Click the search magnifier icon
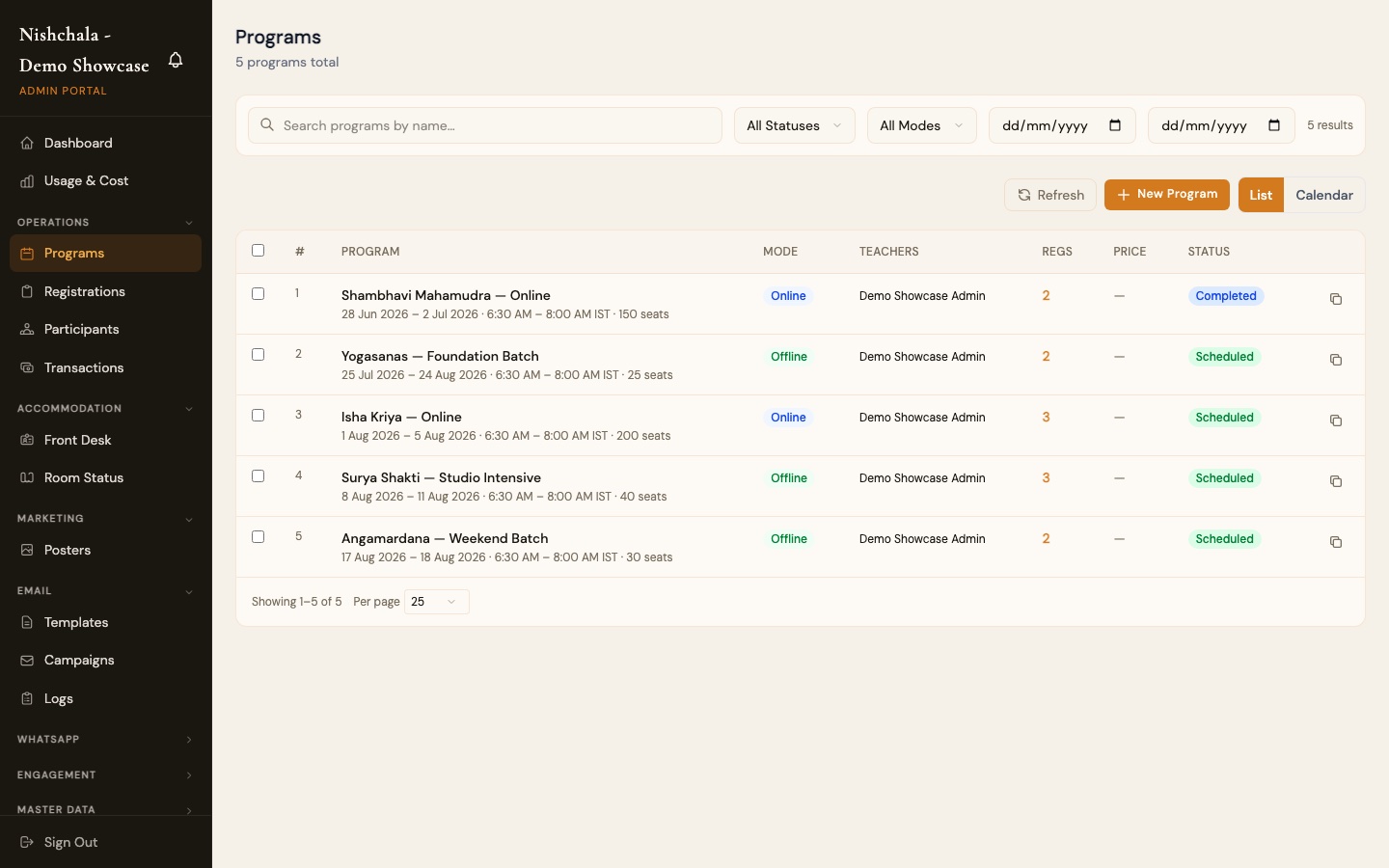Viewport: 1389px width, 868px height. pyautogui.click(x=267, y=124)
